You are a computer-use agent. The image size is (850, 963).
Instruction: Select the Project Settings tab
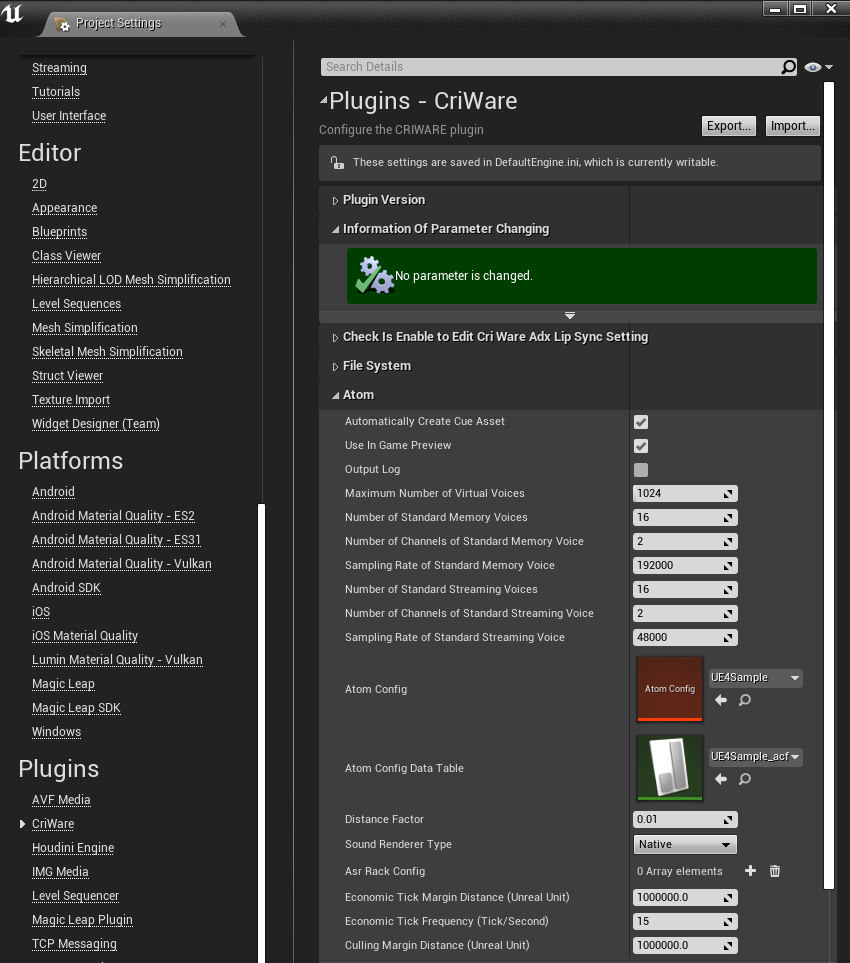[x=118, y=23]
